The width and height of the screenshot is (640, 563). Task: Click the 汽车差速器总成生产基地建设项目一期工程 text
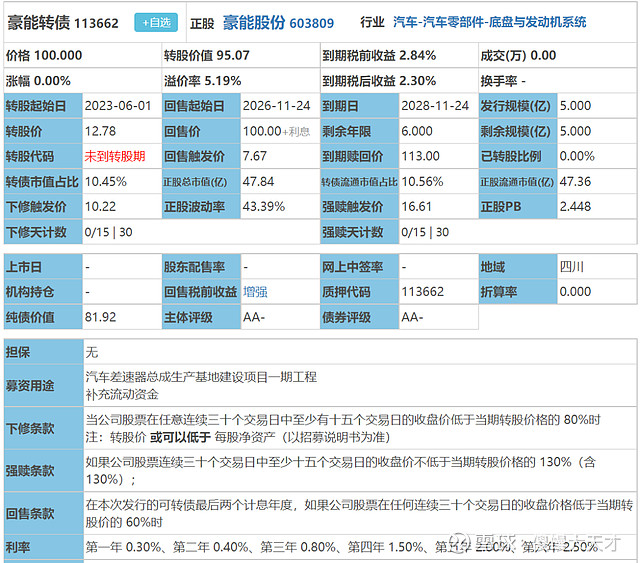pos(201,377)
